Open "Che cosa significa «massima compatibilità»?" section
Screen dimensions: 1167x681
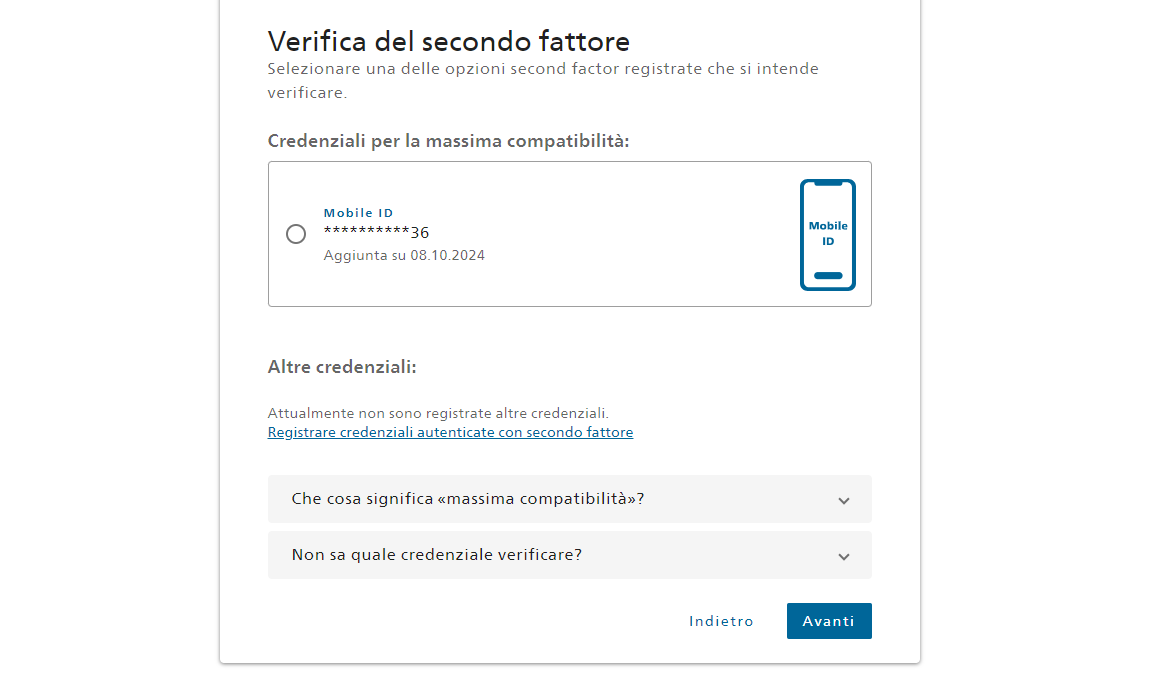[x=468, y=499]
